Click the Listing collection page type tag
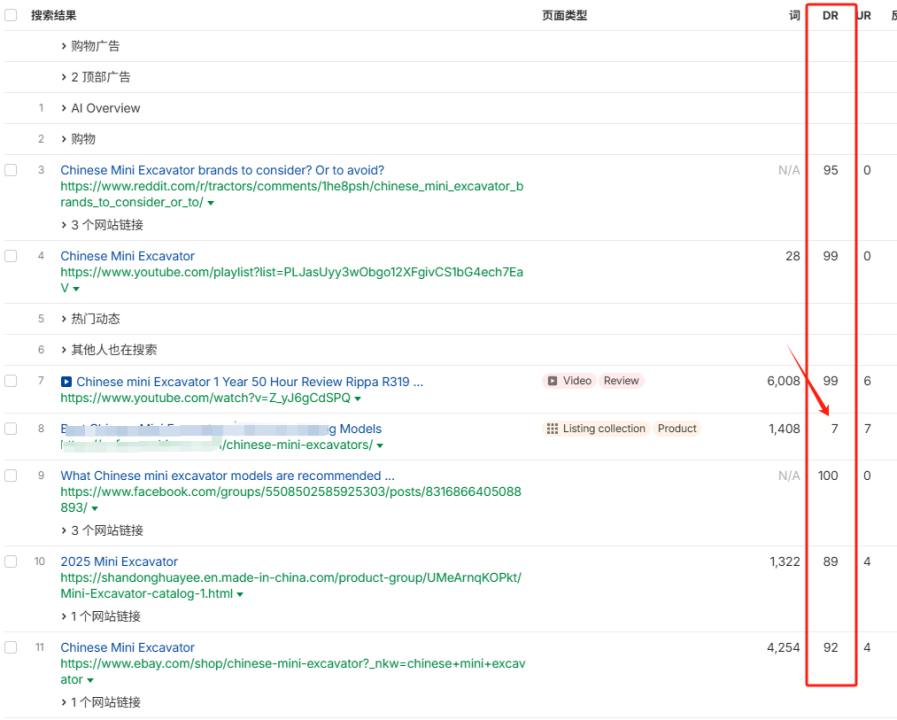The width and height of the screenshot is (897, 720). point(596,429)
